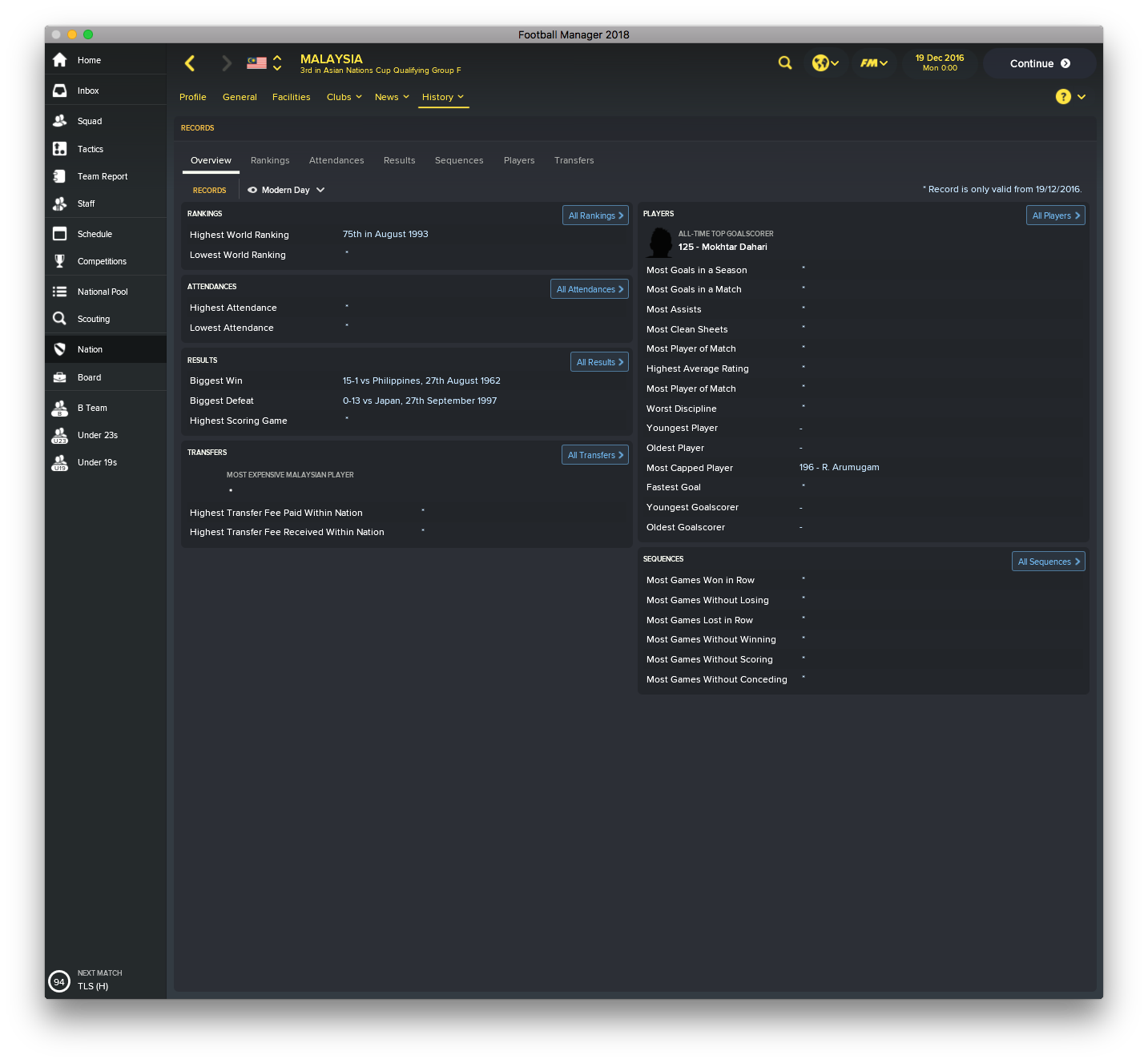Click the NEXT MATCH TLS (H) text
Viewport: 1148px width, 1063px height.
[x=100, y=980]
